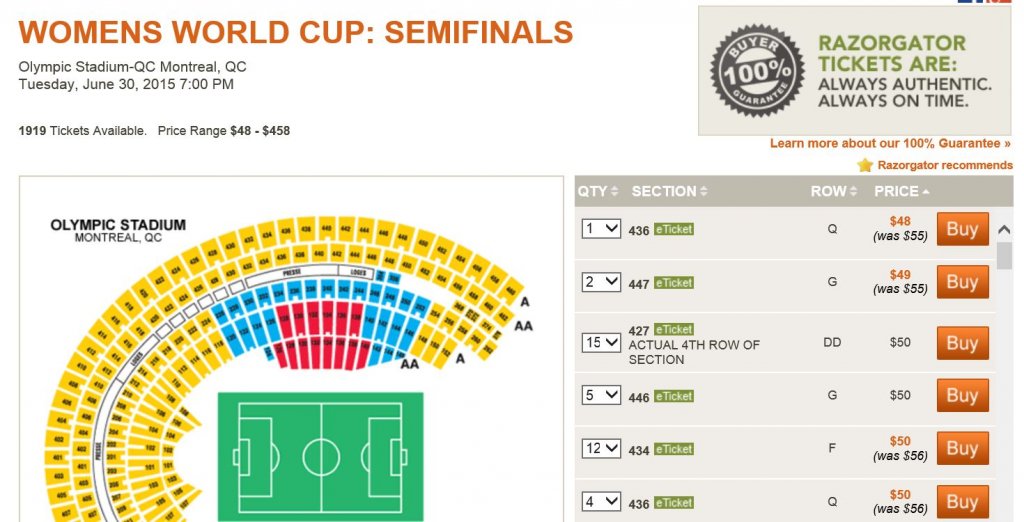
Task: Sort ticket listings by ROW column
Action: pos(833,191)
